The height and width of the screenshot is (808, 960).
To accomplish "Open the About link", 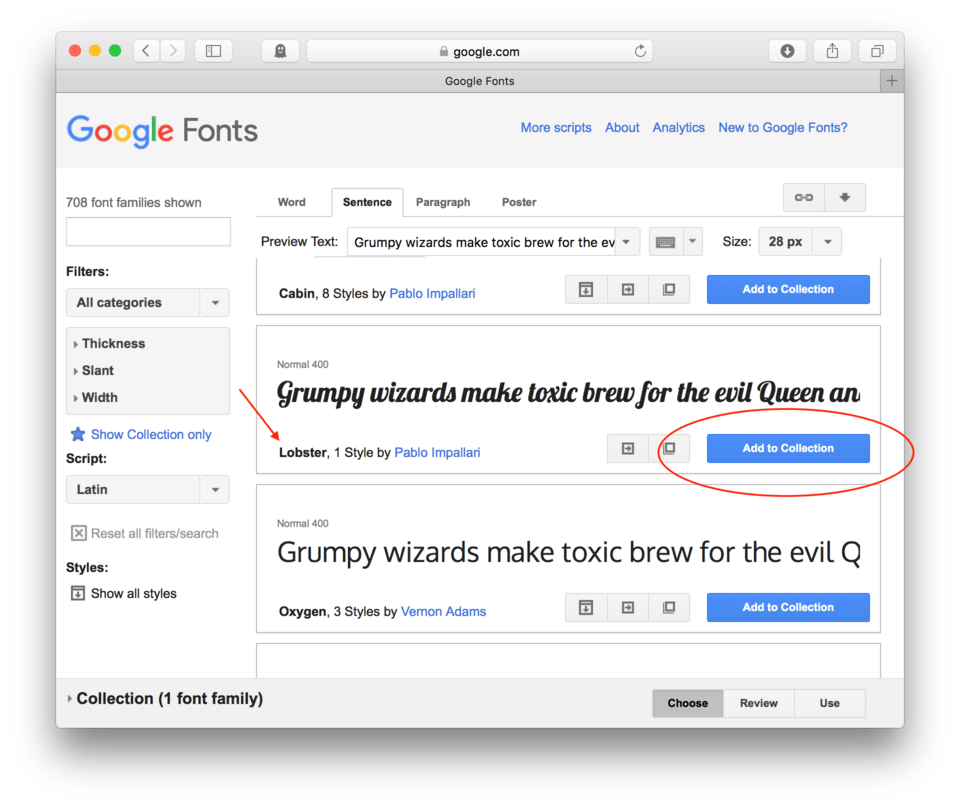I will pyautogui.click(x=622, y=127).
